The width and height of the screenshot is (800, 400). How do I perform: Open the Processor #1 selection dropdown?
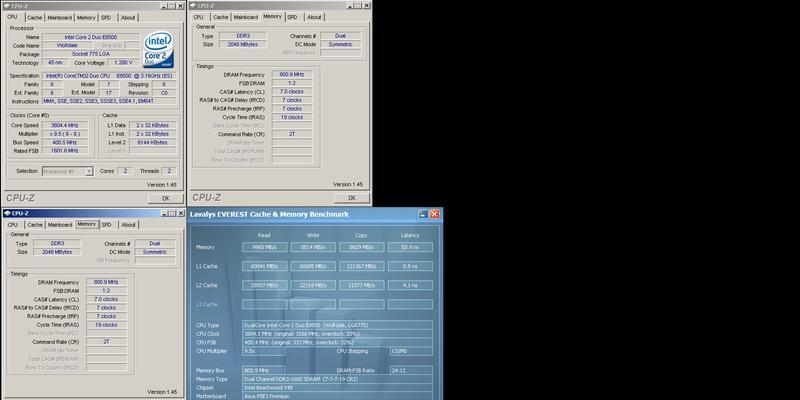67,171
